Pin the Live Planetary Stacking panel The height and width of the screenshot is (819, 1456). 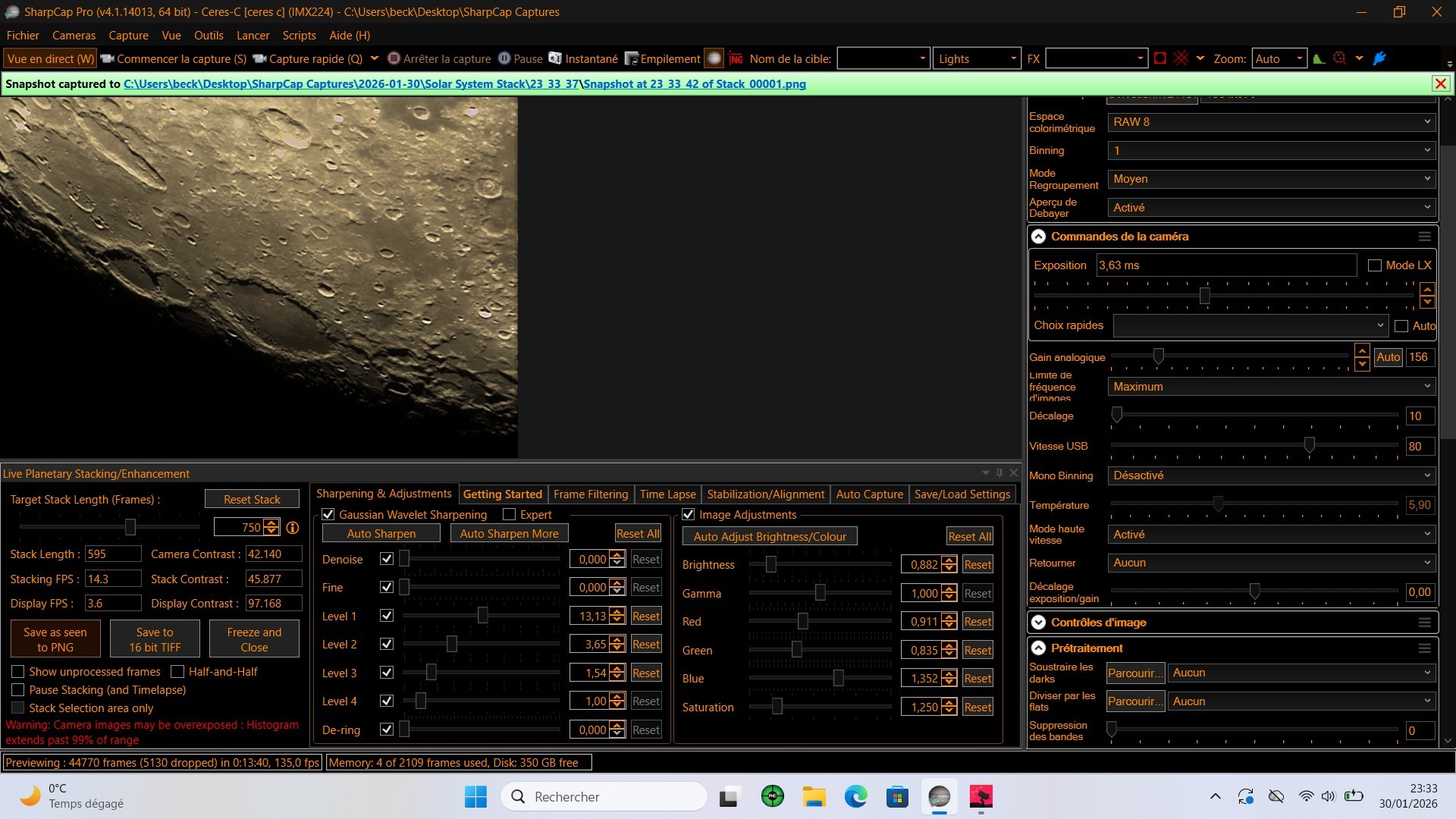[x=999, y=473]
